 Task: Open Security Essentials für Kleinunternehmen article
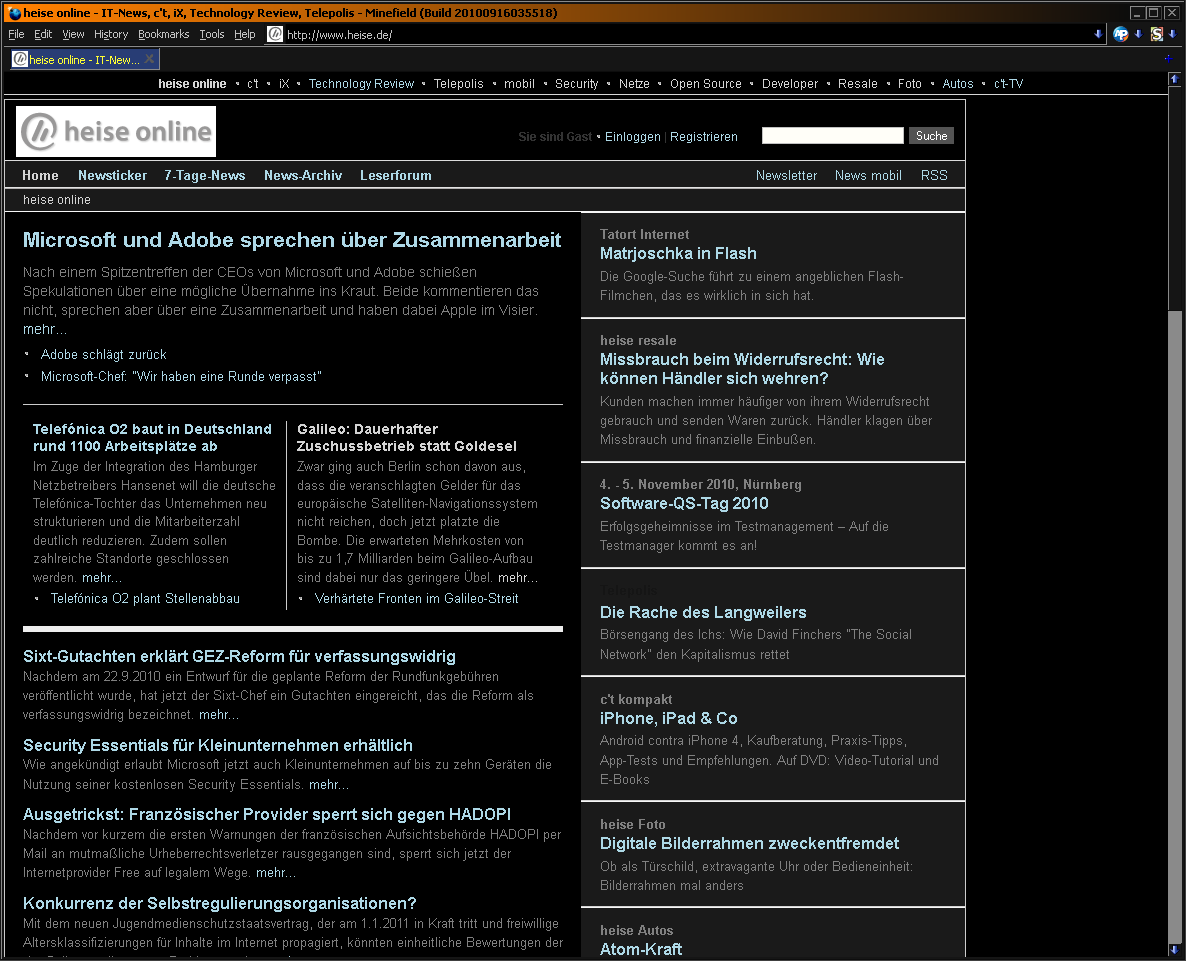point(218,746)
